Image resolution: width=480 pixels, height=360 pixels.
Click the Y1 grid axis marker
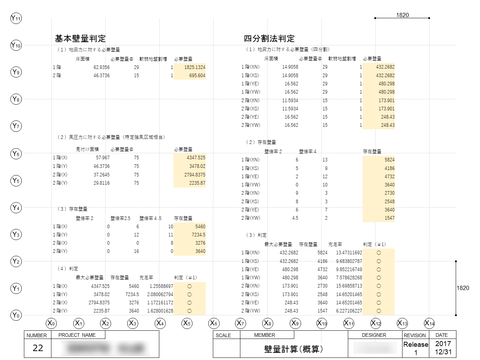16,288
